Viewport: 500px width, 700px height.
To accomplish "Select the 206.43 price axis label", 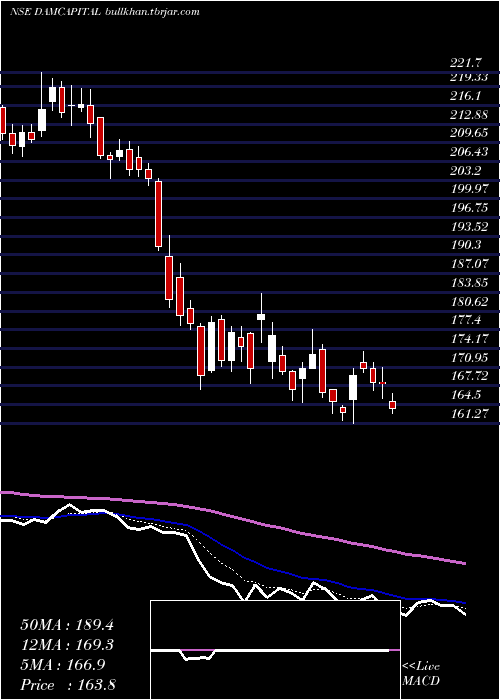I will 469,152.
